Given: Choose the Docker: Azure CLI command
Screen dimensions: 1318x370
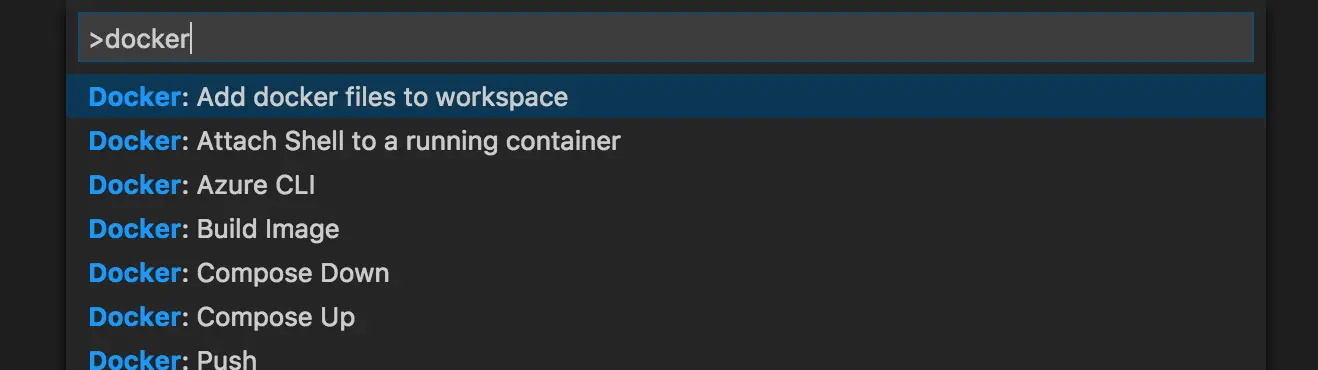Looking at the screenshot, I should (x=666, y=185).
